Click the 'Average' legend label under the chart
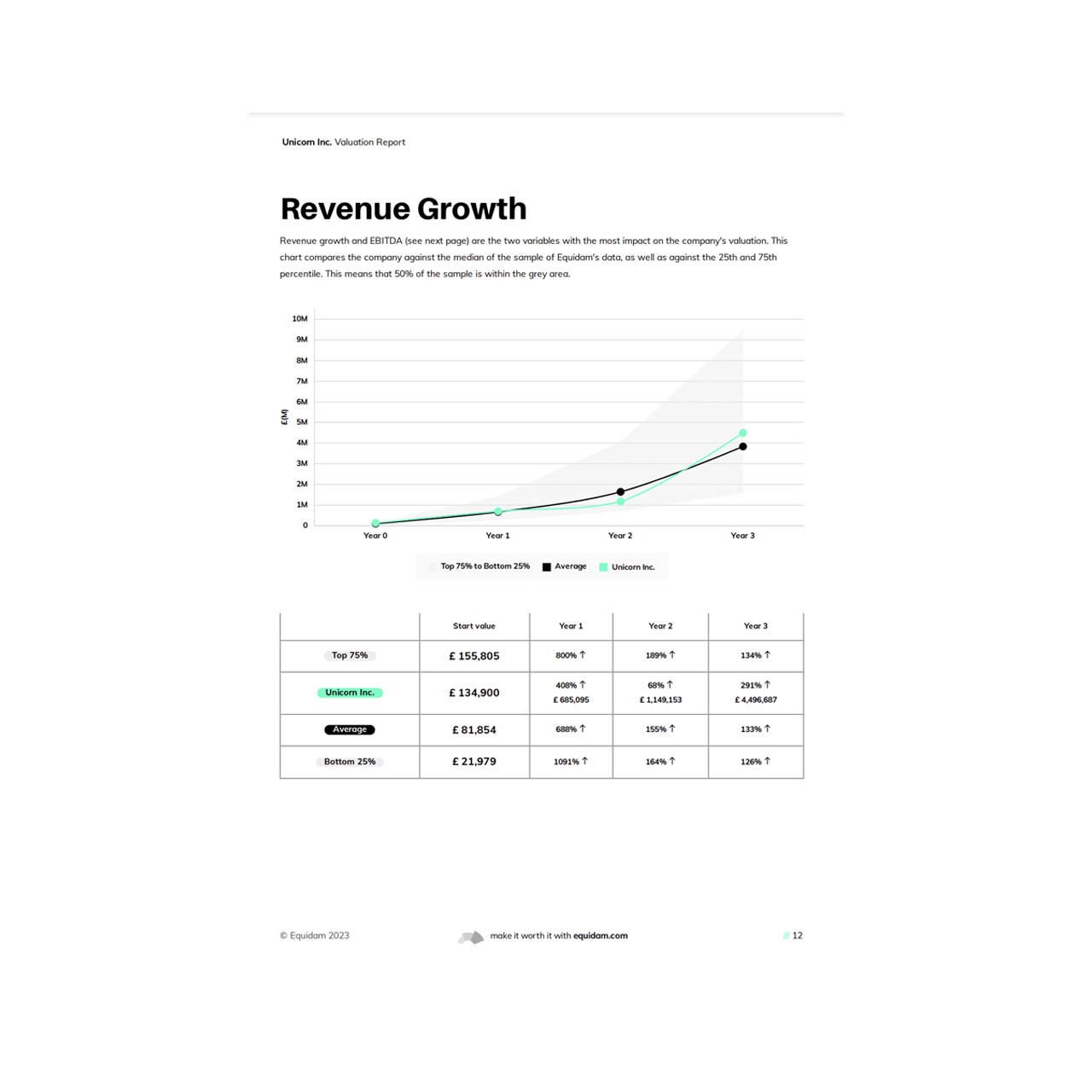1092x1092 pixels. (571, 566)
